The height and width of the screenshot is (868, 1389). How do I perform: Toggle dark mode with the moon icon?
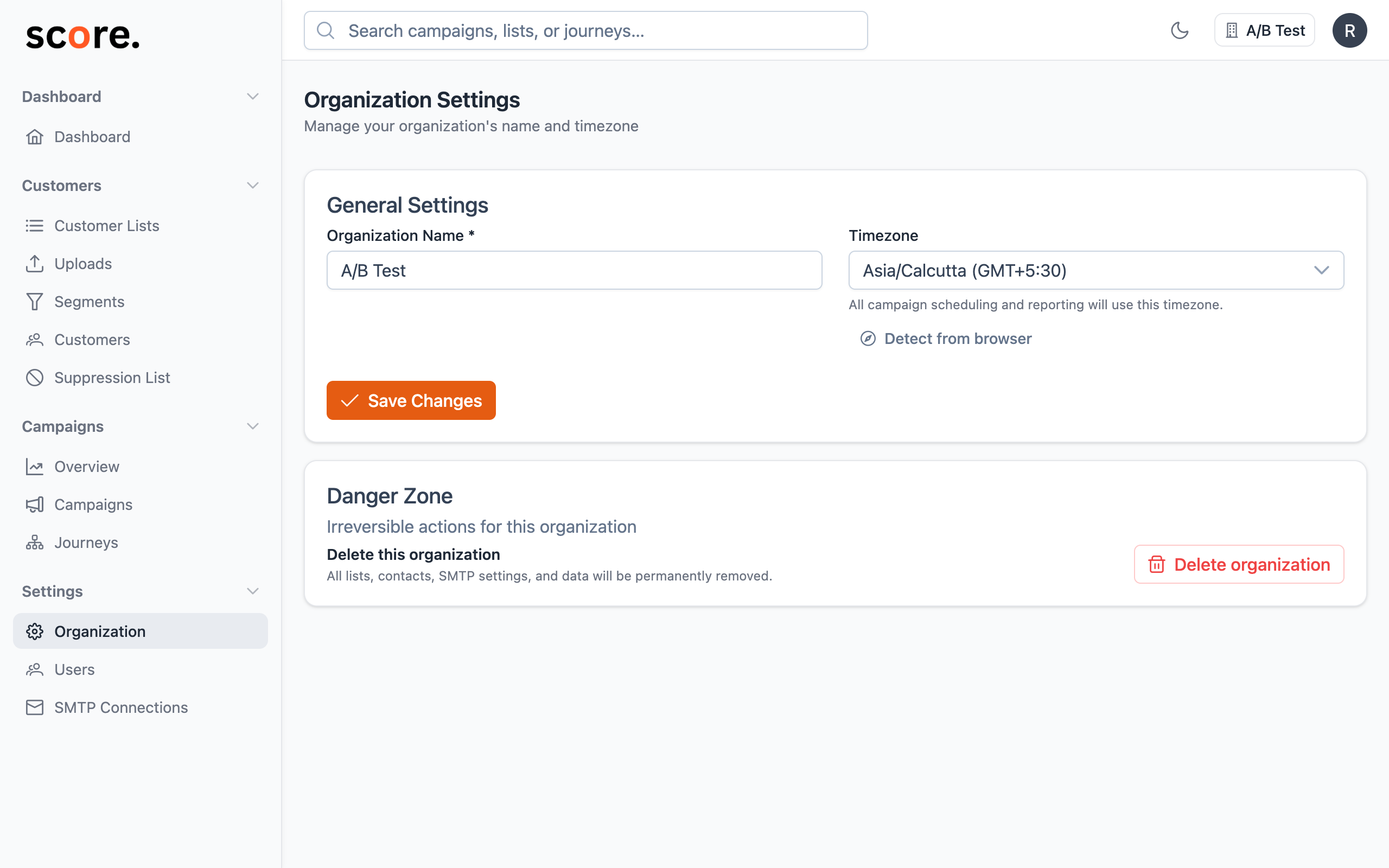tap(1180, 30)
